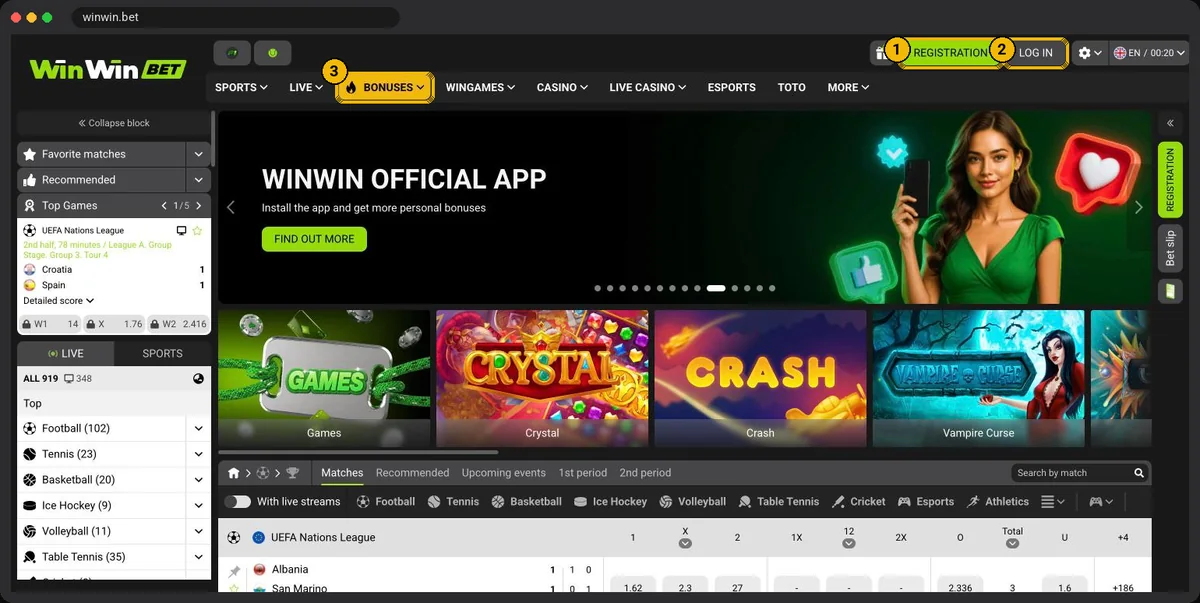Select the Matches tab

[x=342, y=473]
